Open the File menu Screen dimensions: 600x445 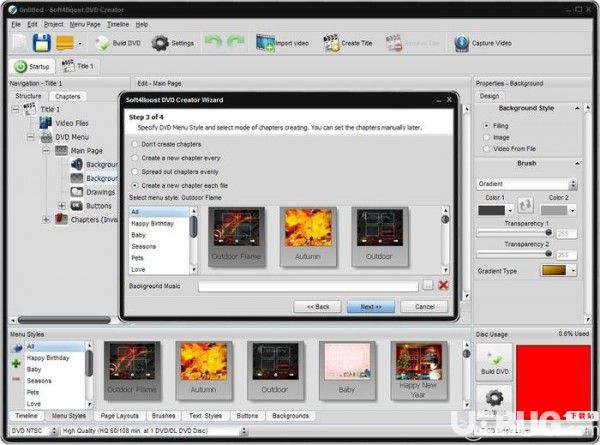coord(16,24)
